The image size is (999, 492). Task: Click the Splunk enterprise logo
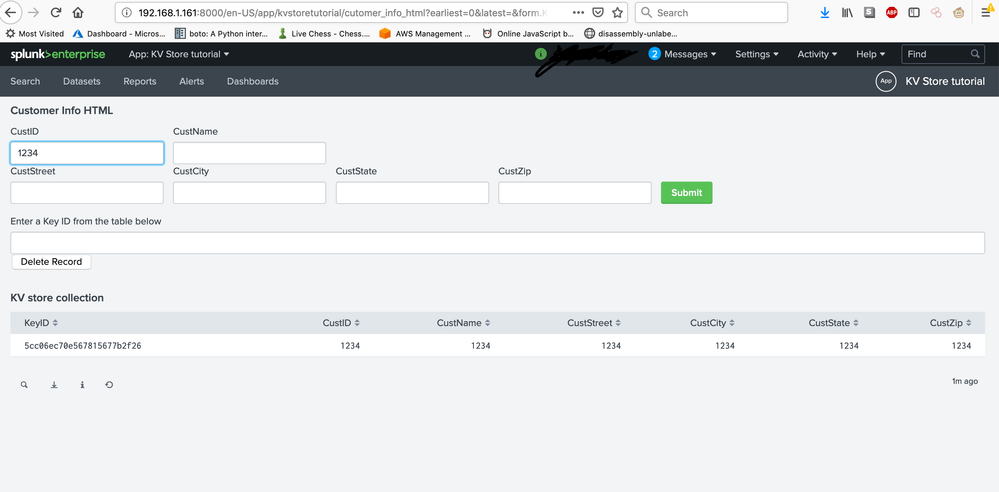click(x=57, y=54)
